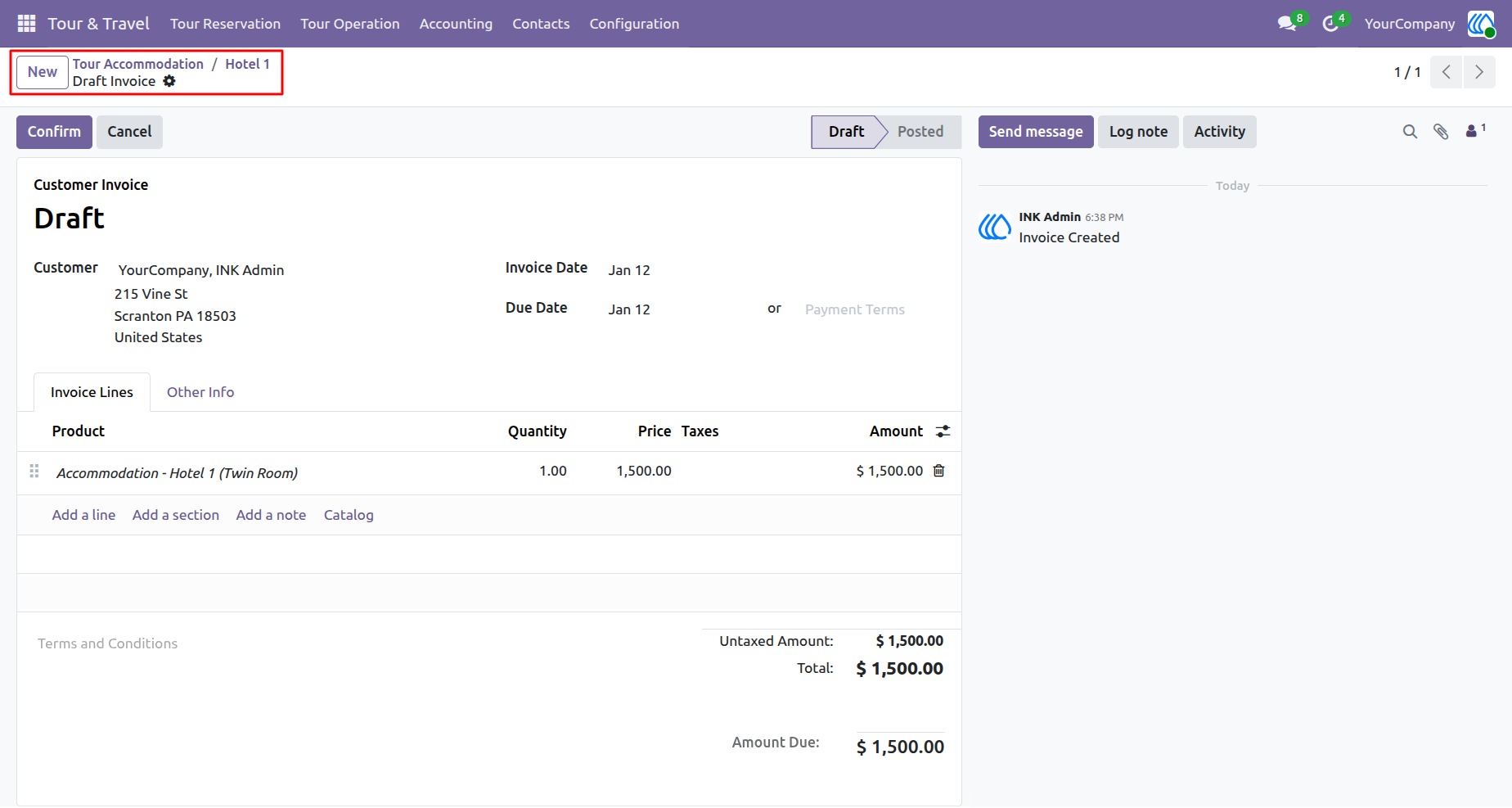Open the Customer field YourCompany, INK Admin

[x=201, y=270]
